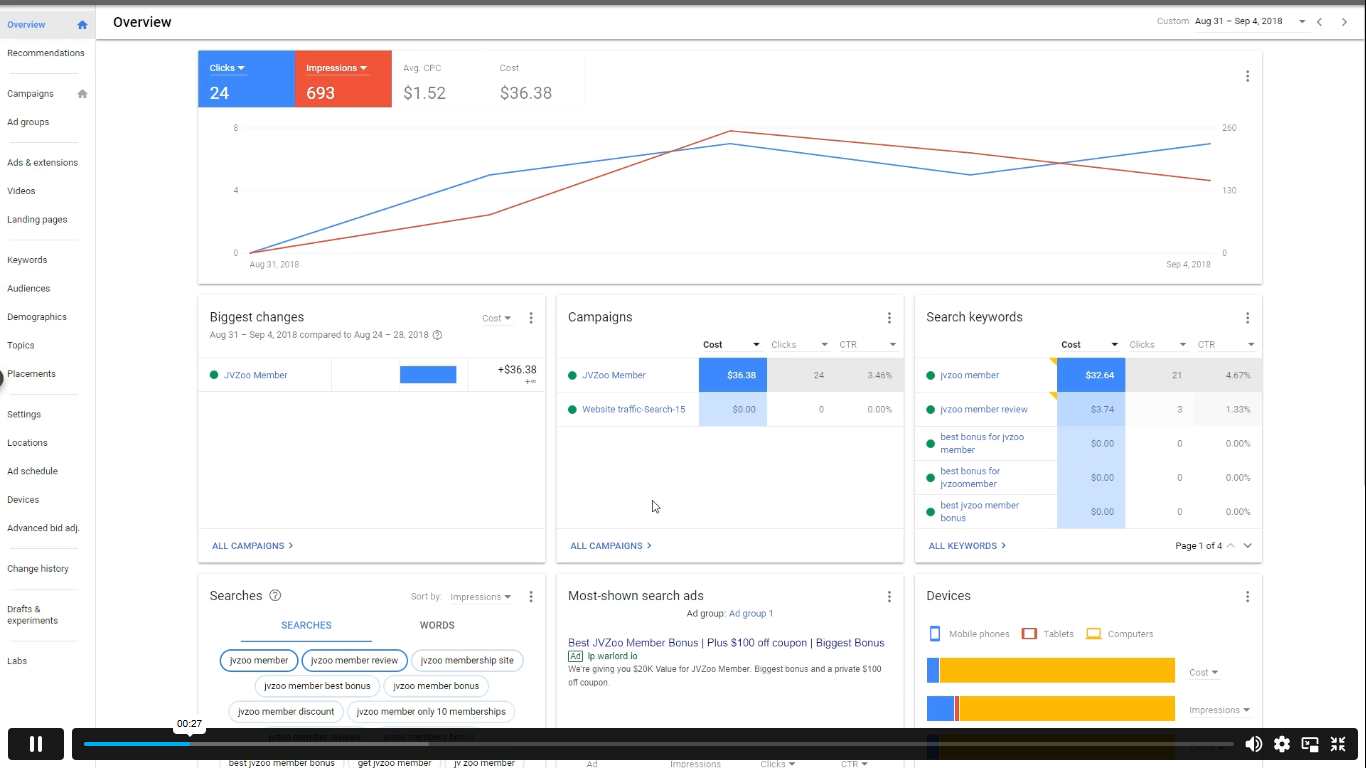The width and height of the screenshot is (1366, 768).
Task: Open video player settings gear
Action: coord(1282,744)
